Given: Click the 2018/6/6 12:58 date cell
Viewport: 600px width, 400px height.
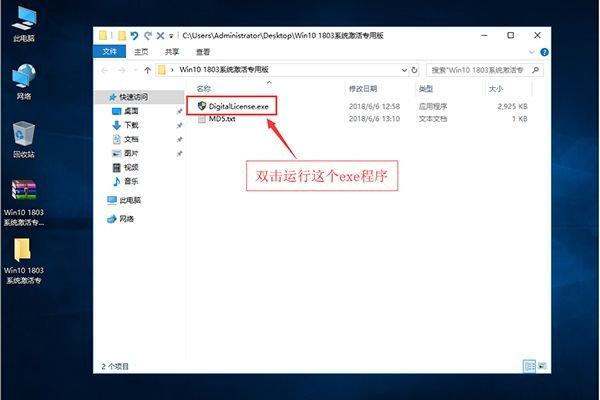Looking at the screenshot, I should [x=374, y=106].
